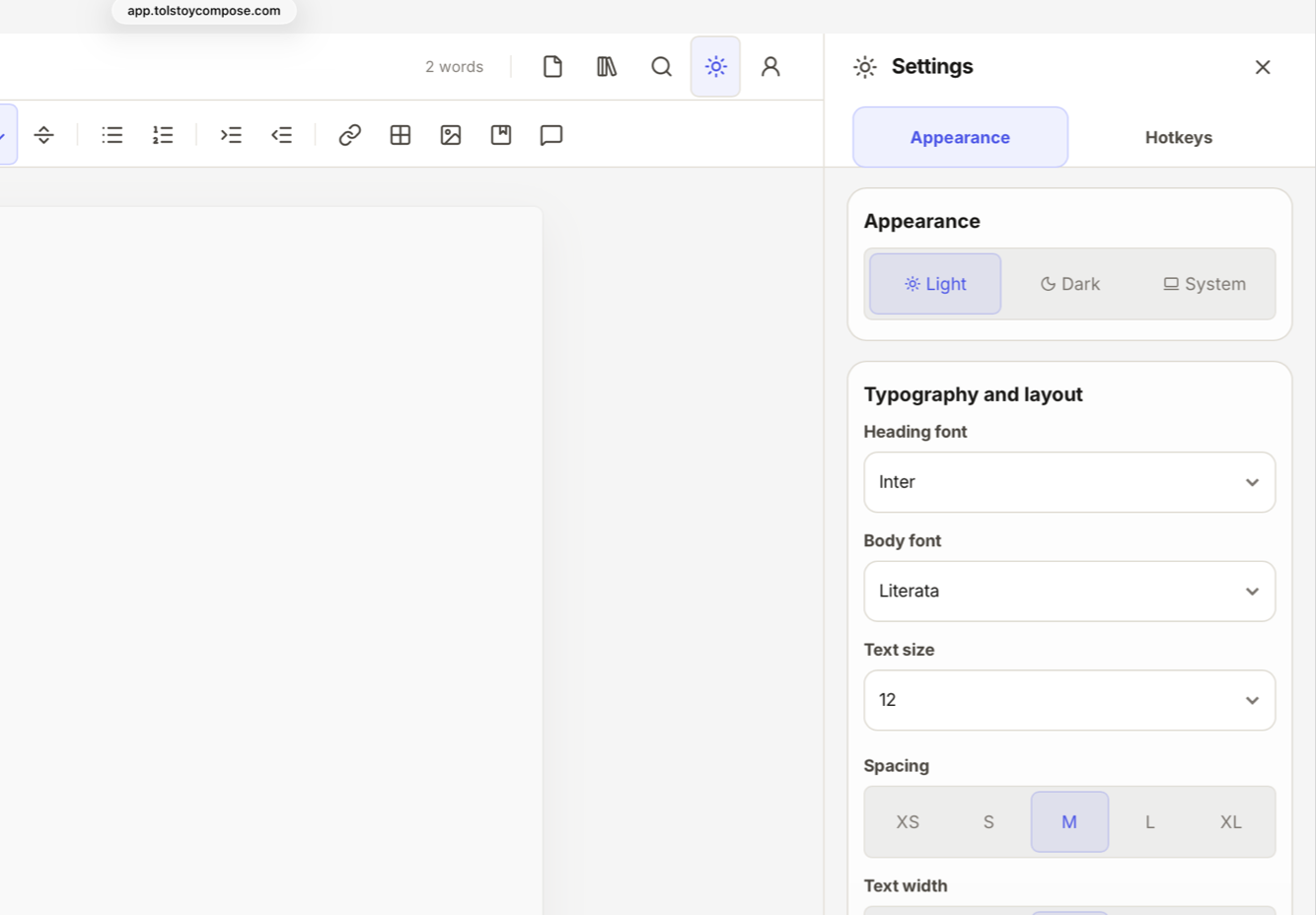Open the document page icon
The height and width of the screenshot is (915, 1316).
pyautogui.click(x=552, y=66)
